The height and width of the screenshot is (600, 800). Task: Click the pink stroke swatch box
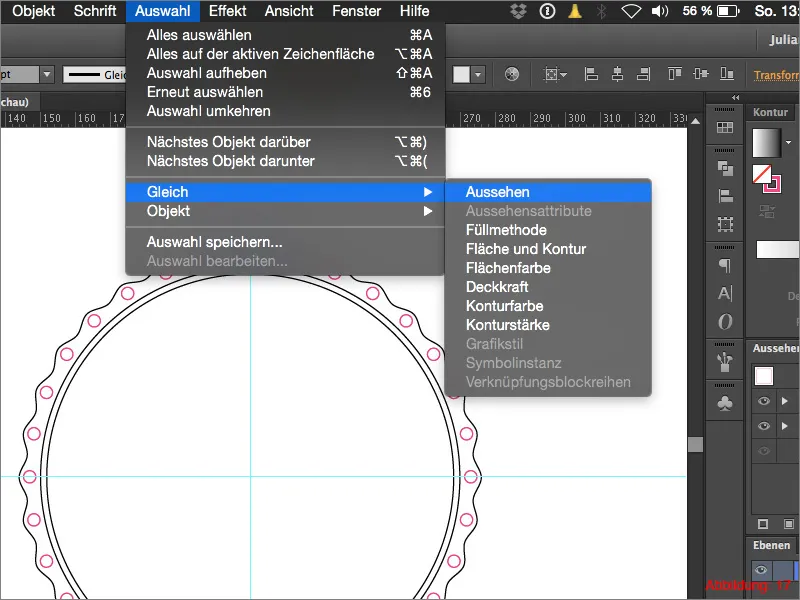click(x=772, y=184)
